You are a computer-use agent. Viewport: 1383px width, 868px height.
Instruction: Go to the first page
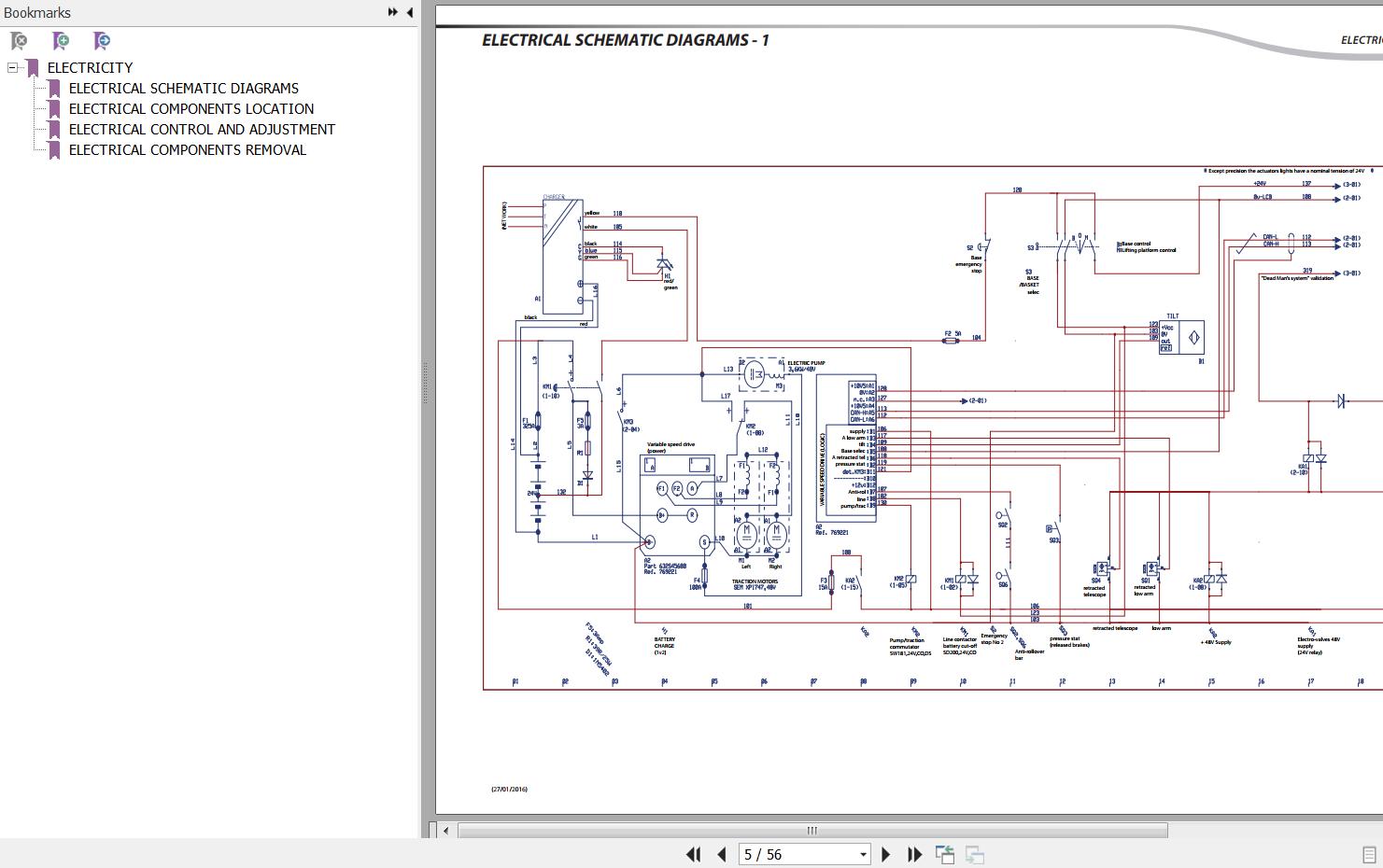(x=693, y=854)
